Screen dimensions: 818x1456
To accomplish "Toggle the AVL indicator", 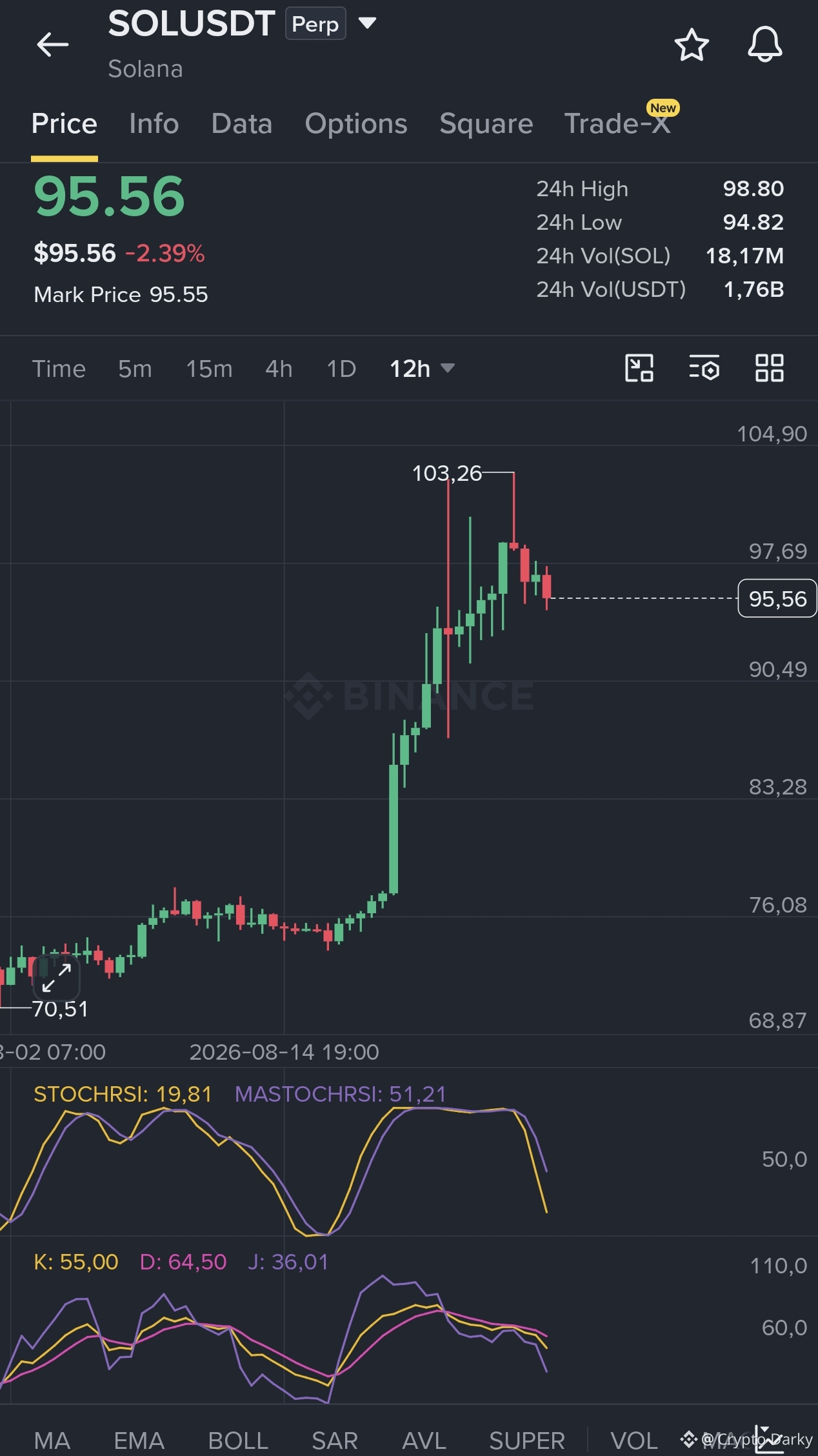I will point(424,1440).
